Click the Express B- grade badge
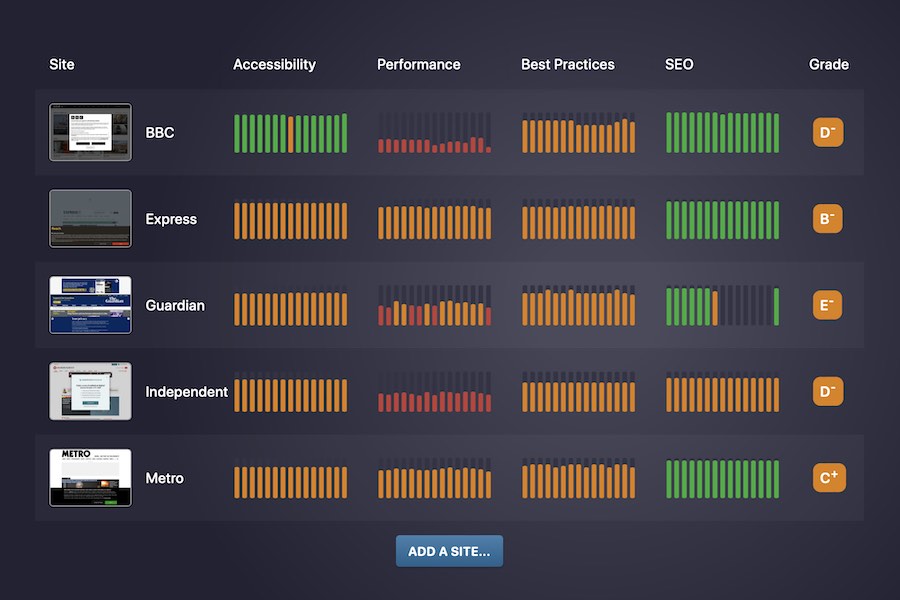900x600 pixels. pos(828,219)
